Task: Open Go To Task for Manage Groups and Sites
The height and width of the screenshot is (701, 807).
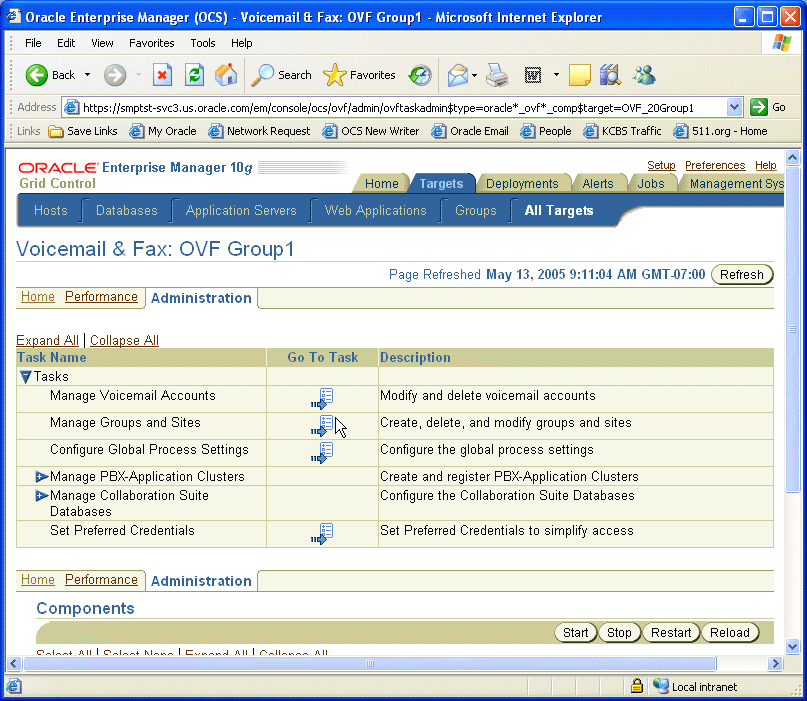Action: pyautogui.click(x=322, y=426)
